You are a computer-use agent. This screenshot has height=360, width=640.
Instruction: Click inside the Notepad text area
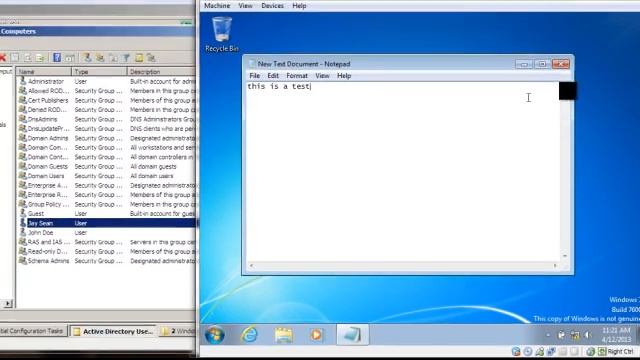(x=402, y=171)
